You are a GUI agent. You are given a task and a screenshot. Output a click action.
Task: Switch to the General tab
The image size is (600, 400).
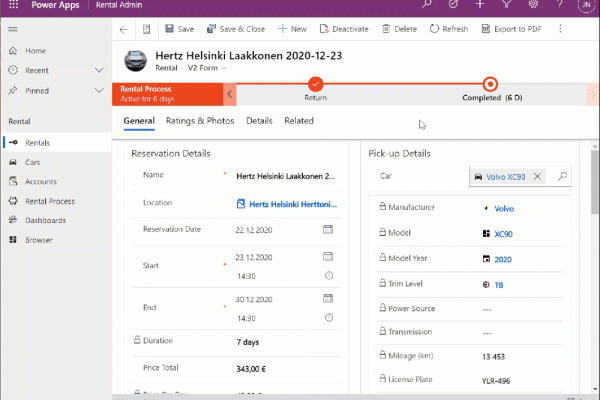[x=139, y=121]
